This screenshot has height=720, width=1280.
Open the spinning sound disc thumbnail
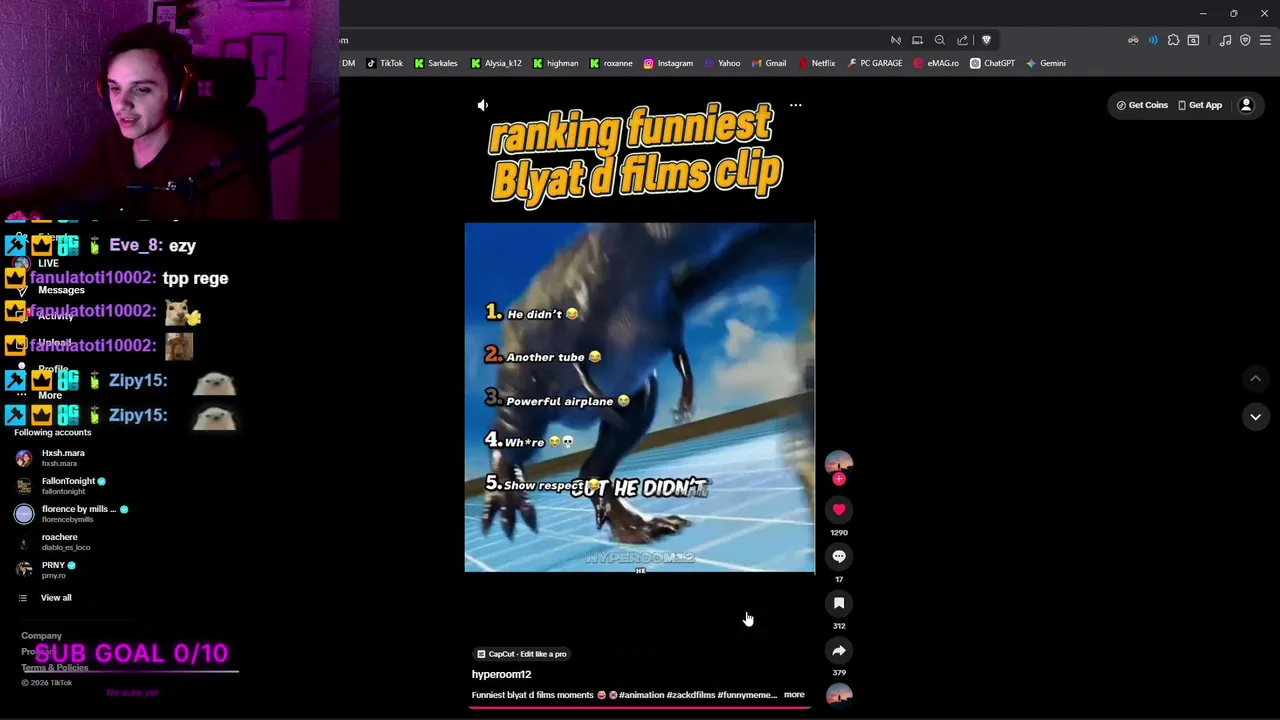[x=839, y=697]
